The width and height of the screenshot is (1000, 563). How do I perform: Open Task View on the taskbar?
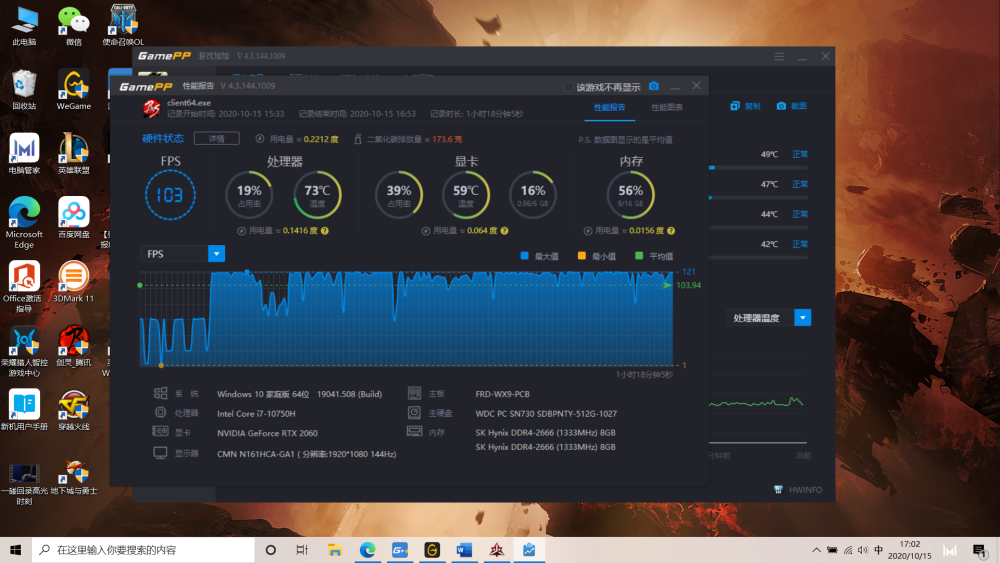click(x=302, y=550)
